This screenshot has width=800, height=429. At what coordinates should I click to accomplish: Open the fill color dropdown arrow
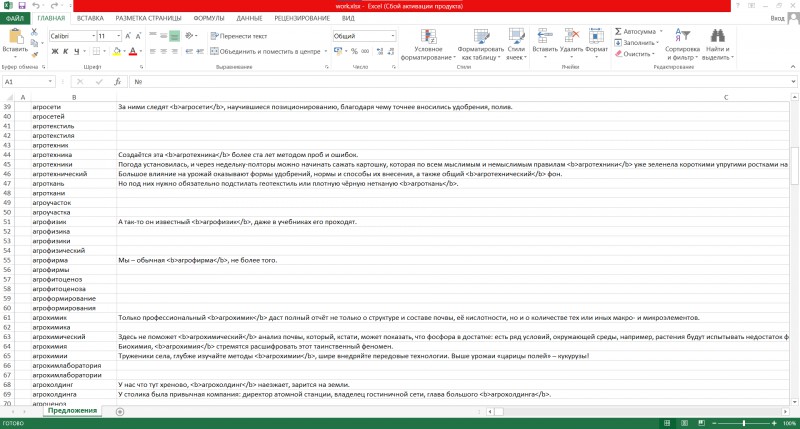coord(124,51)
